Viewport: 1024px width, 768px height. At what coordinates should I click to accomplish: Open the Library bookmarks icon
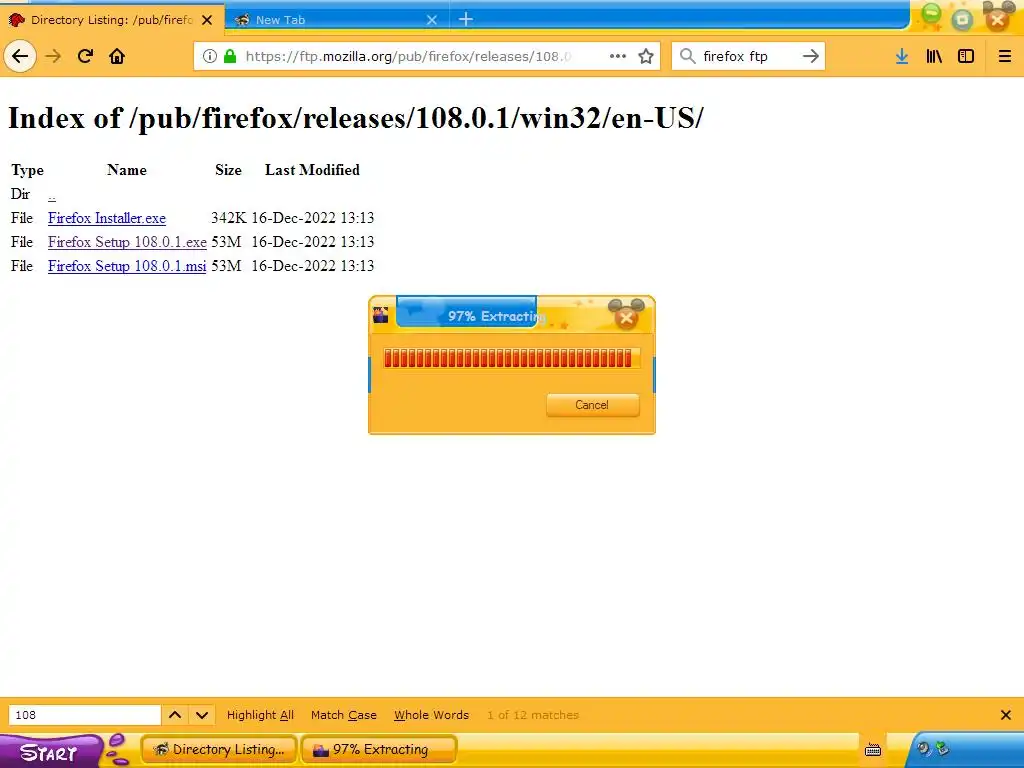click(x=934, y=56)
